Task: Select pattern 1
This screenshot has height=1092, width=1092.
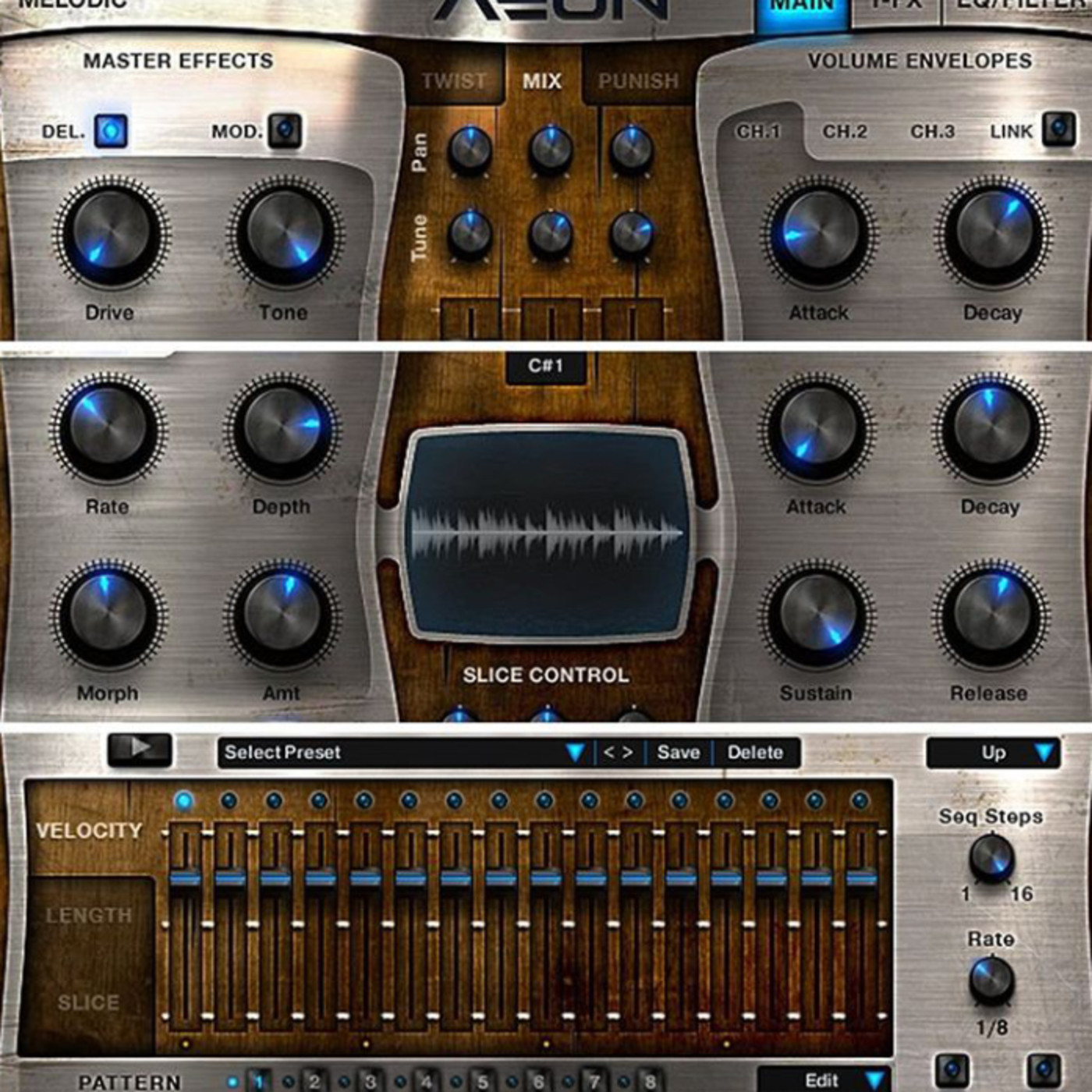Action: (259, 1081)
